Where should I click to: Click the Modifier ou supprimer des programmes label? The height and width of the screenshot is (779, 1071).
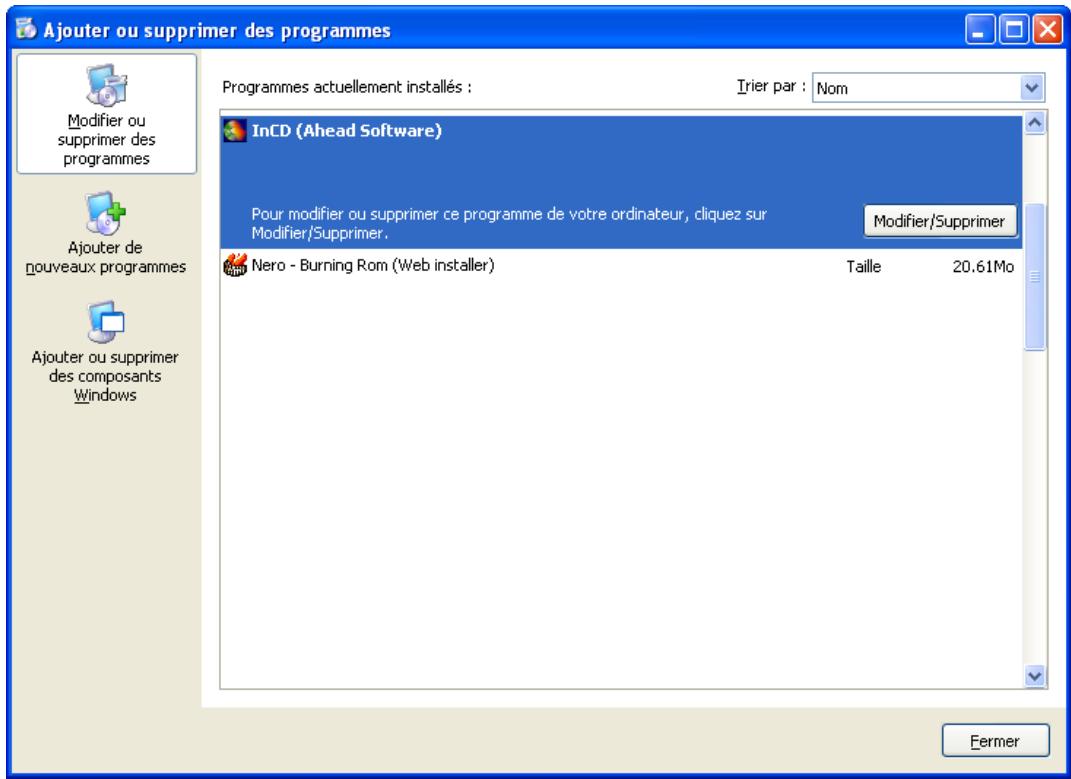coord(107,139)
